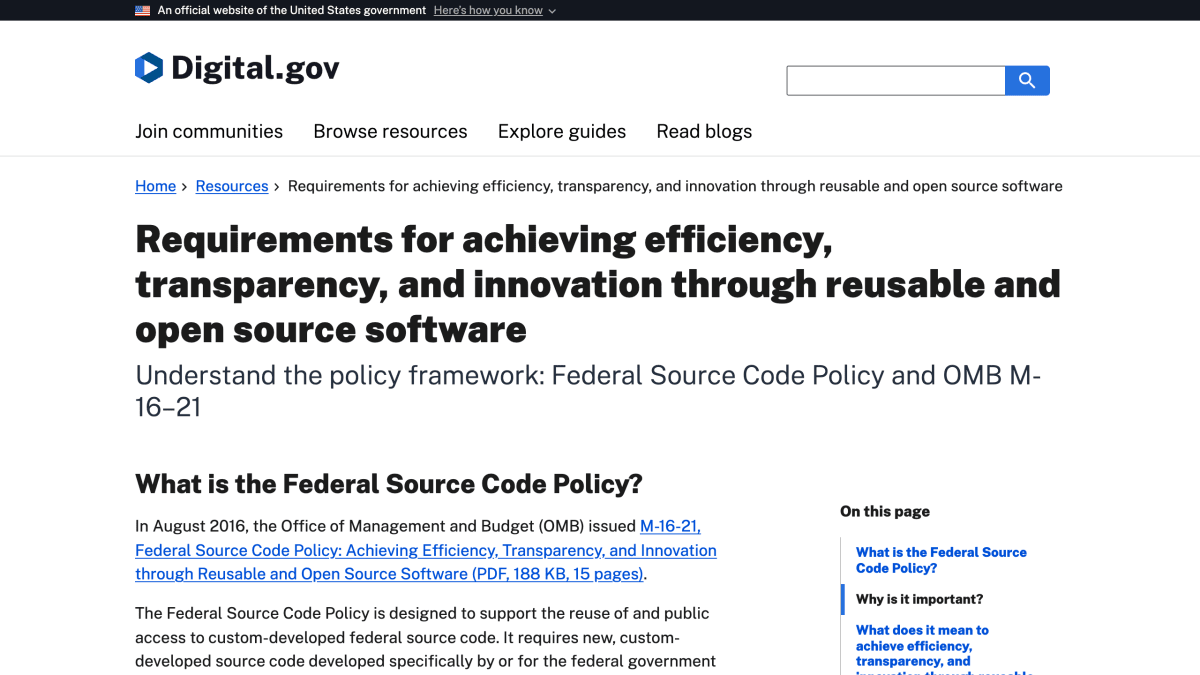Click the chevron next to "Here's how you know"

(x=552, y=11)
